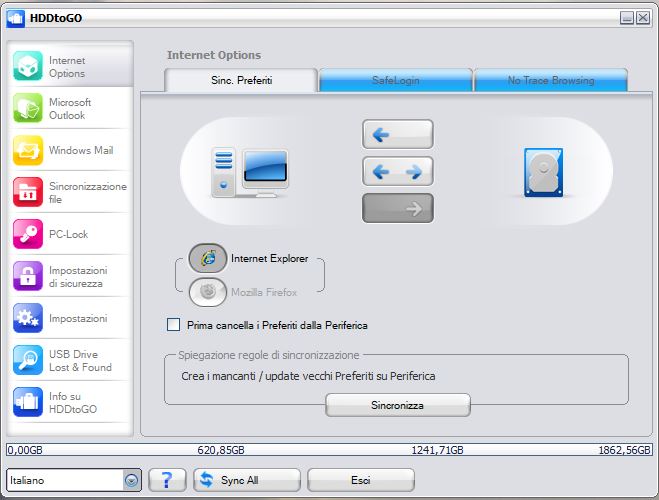Click the Sync All button
The image size is (659, 500).
click(x=247, y=480)
